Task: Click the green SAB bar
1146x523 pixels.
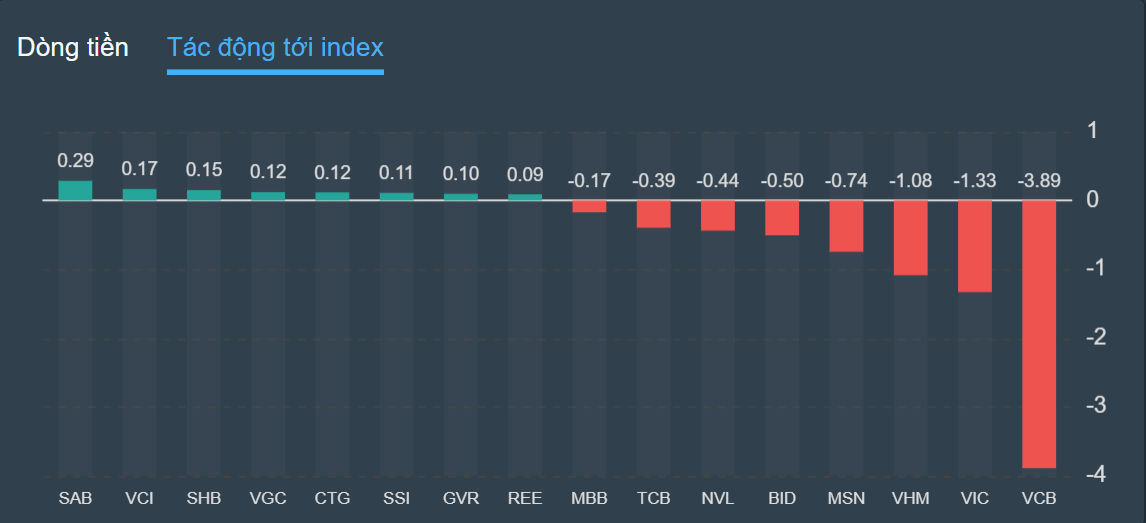Action: [x=75, y=190]
